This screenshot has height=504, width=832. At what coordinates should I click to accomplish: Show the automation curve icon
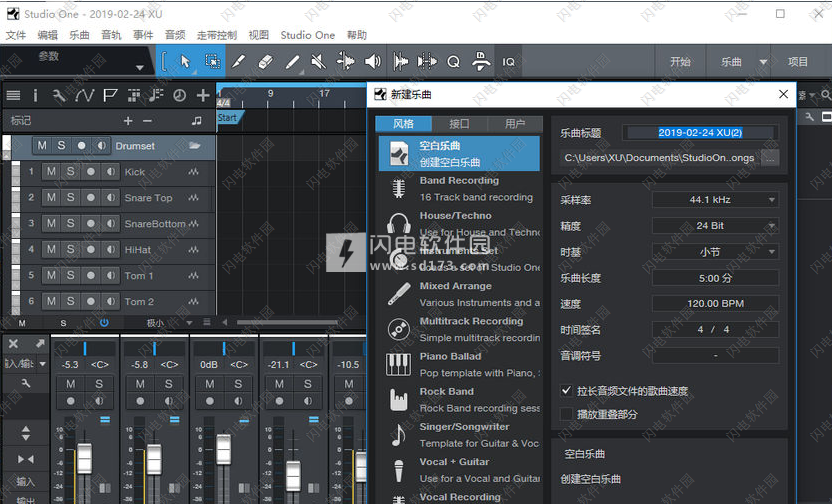point(84,95)
